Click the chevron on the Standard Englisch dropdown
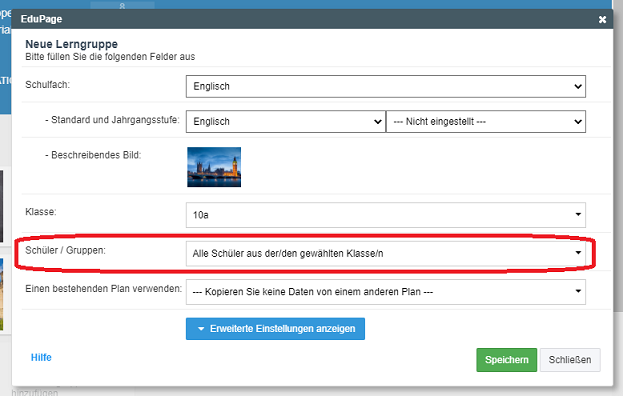This screenshot has width=623, height=396. pos(378,122)
